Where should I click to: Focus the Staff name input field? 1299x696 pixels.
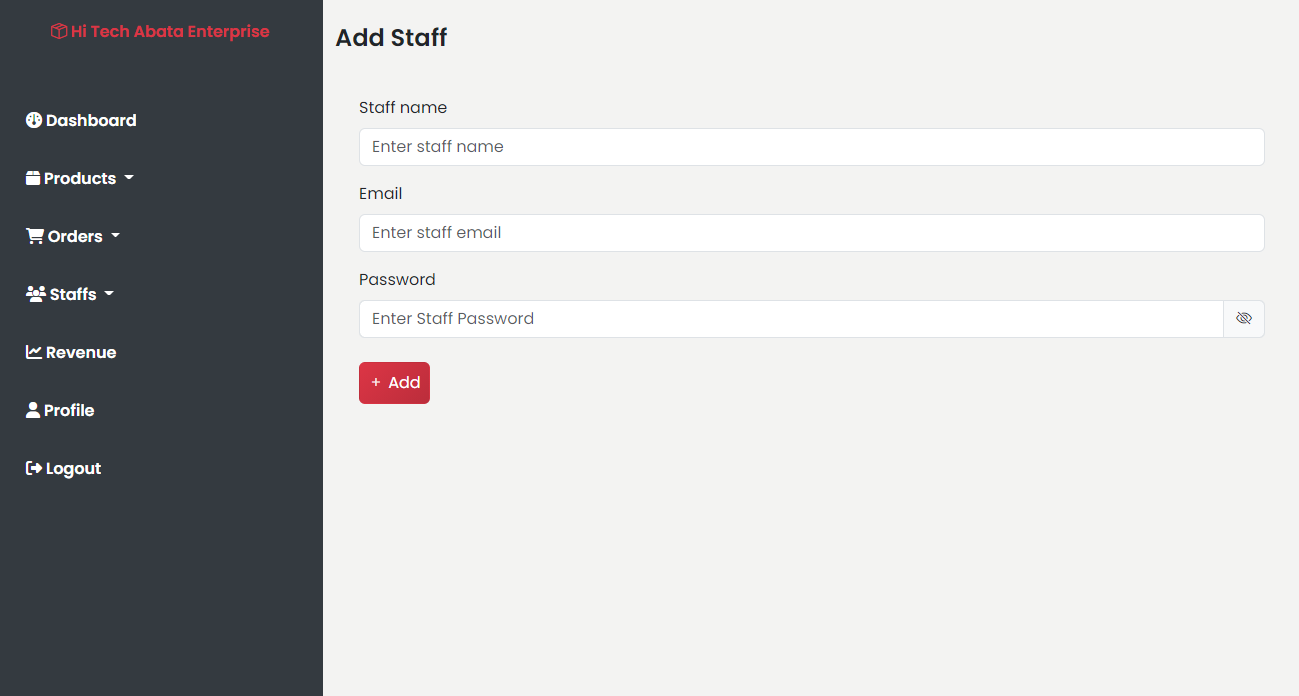[811, 147]
